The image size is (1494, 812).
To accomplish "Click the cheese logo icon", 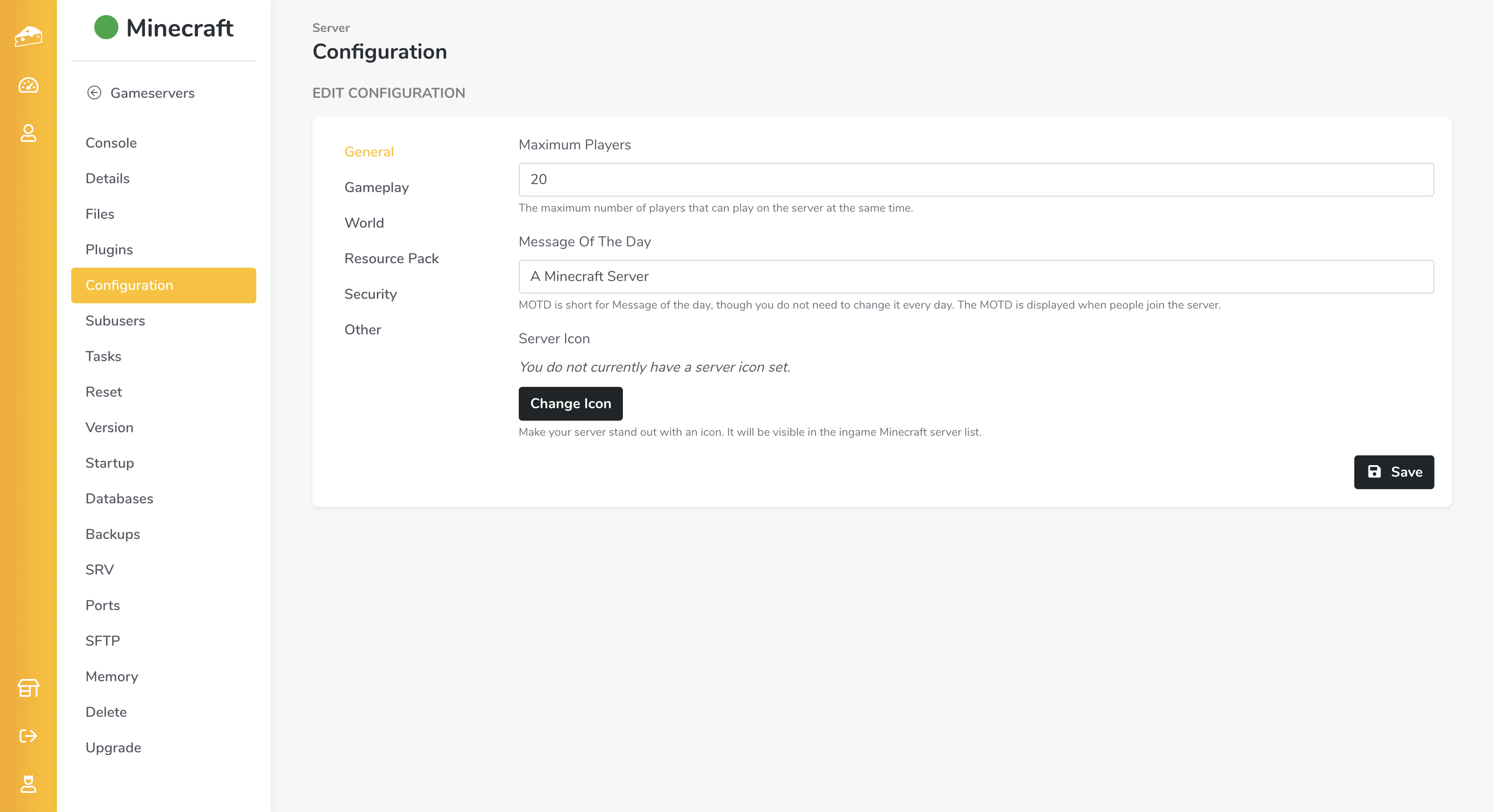I will click(28, 36).
